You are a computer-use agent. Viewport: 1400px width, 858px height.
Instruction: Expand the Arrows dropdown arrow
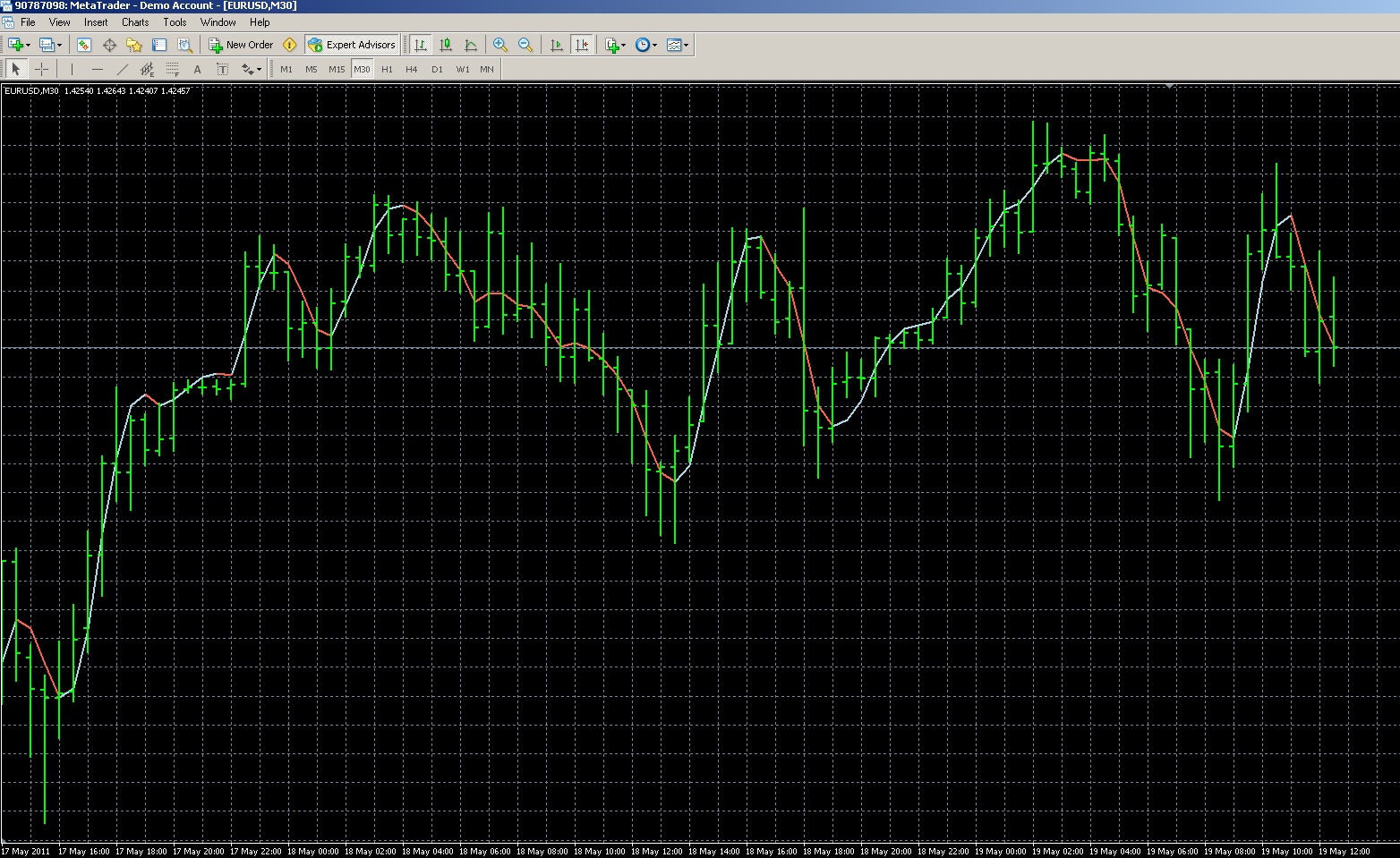(x=260, y=69)
